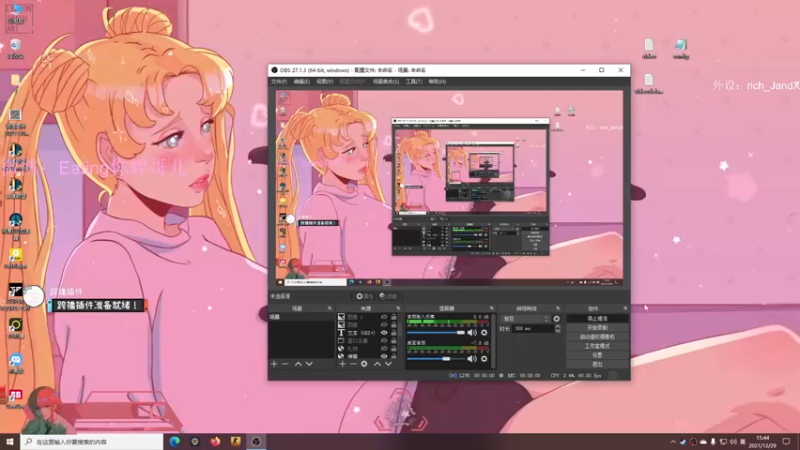Open the 视图(V) menu in OBS

[324, 82]
